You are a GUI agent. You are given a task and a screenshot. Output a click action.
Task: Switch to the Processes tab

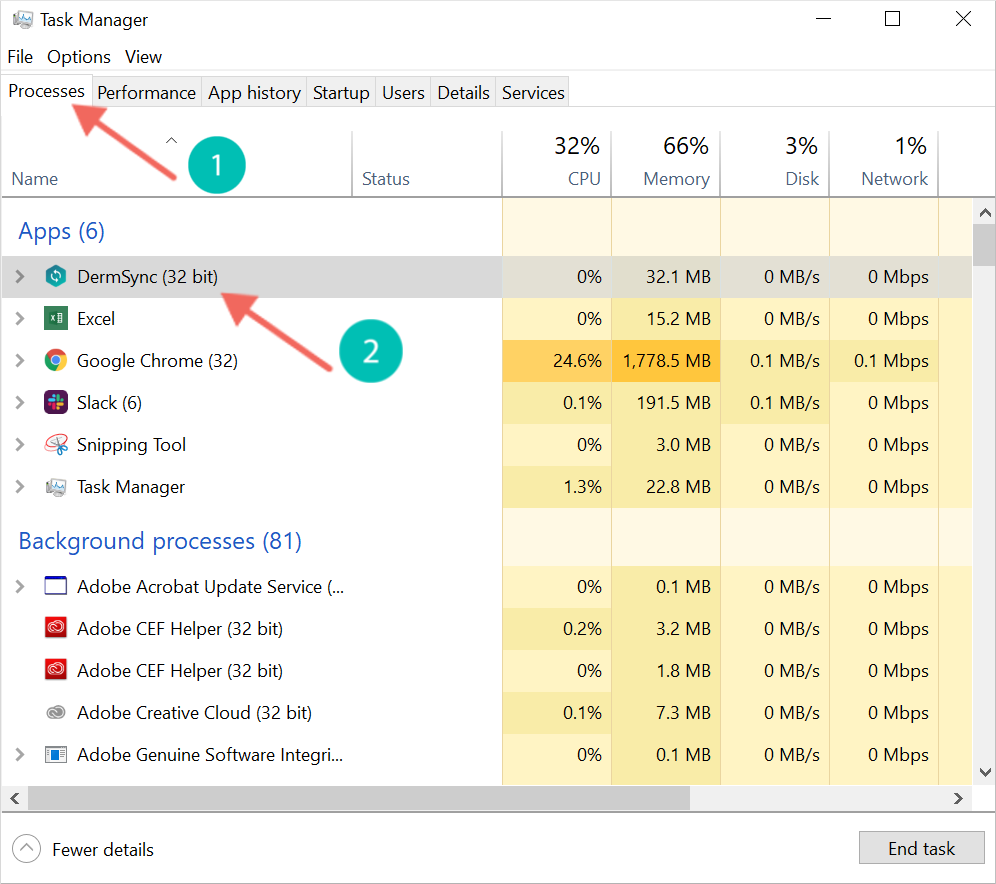pos(46,91)
